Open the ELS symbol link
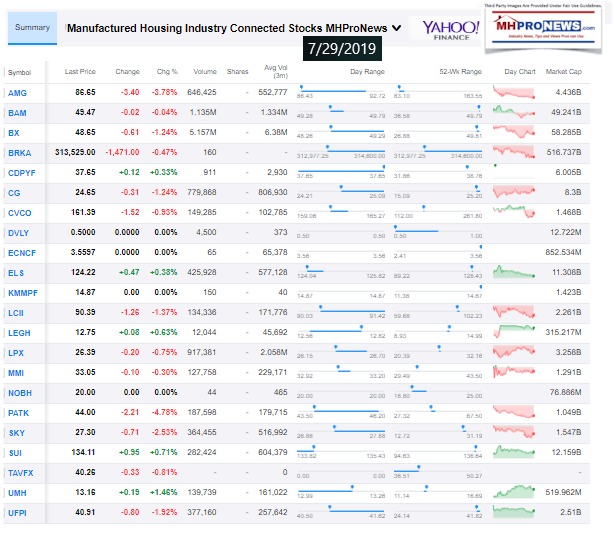This screenshot has height=543, width=614. pyautogui.click(x=16, y=273)
